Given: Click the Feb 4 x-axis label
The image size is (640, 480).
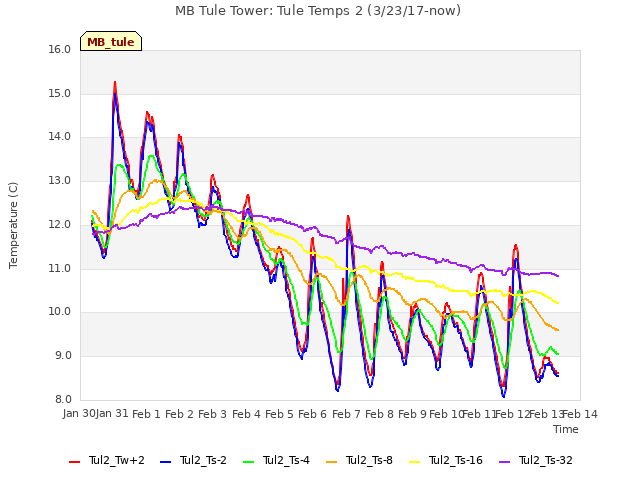Looking at the screenshot, I should tap(246, 414).
